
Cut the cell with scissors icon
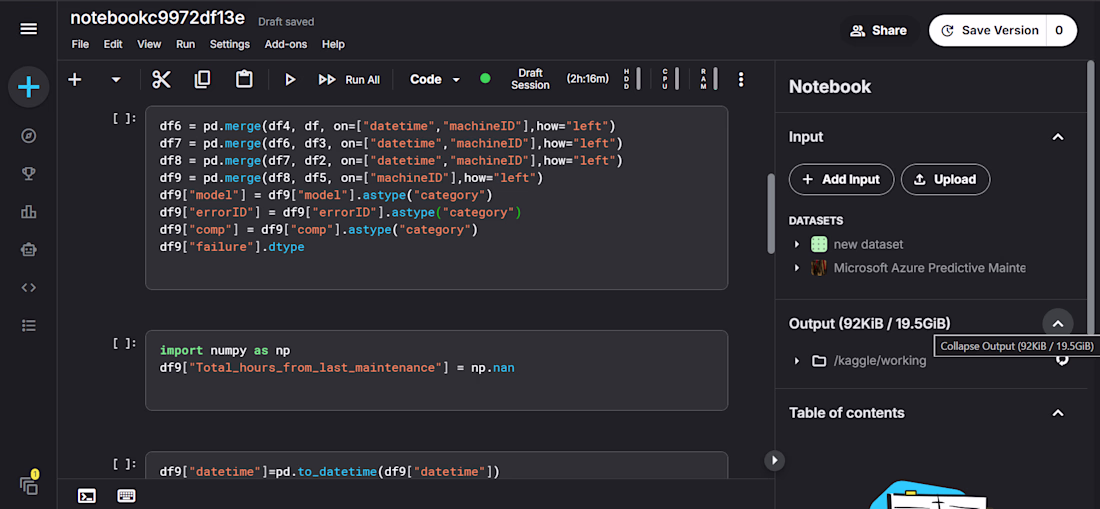(161, 80)
